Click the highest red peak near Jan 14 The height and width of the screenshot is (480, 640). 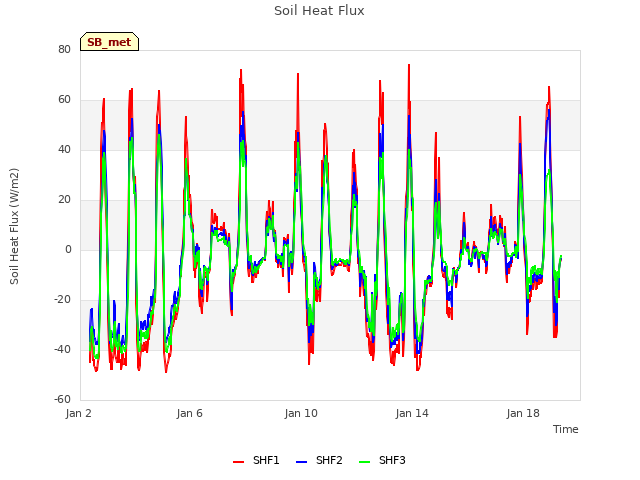click(409, 65)
